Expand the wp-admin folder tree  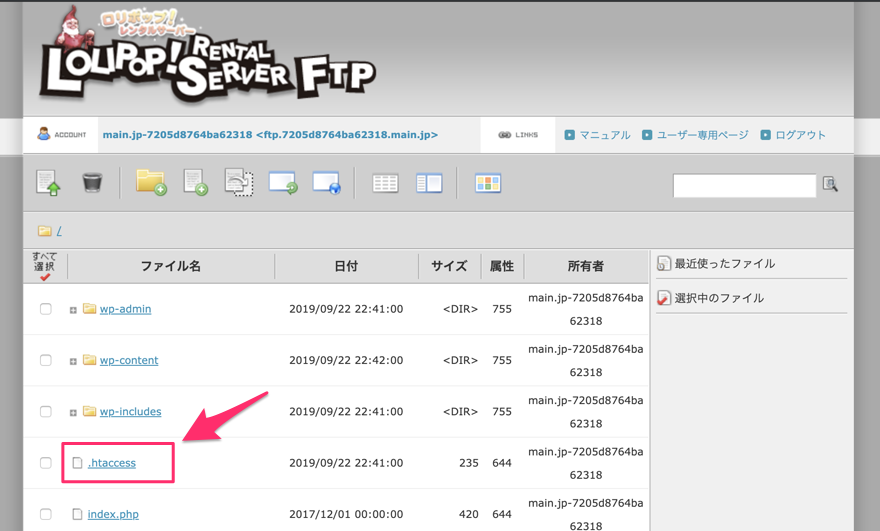pyautogui.click(x=73, y=310)
